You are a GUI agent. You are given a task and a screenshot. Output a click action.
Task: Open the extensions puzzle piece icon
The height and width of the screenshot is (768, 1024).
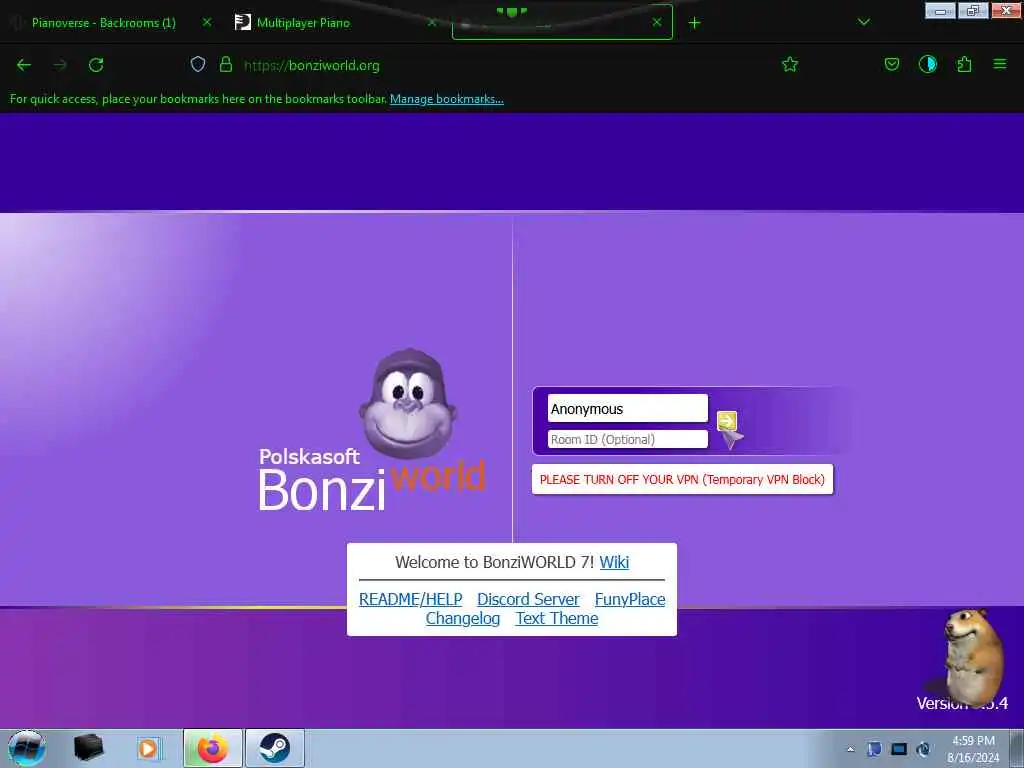coord(964,64)
